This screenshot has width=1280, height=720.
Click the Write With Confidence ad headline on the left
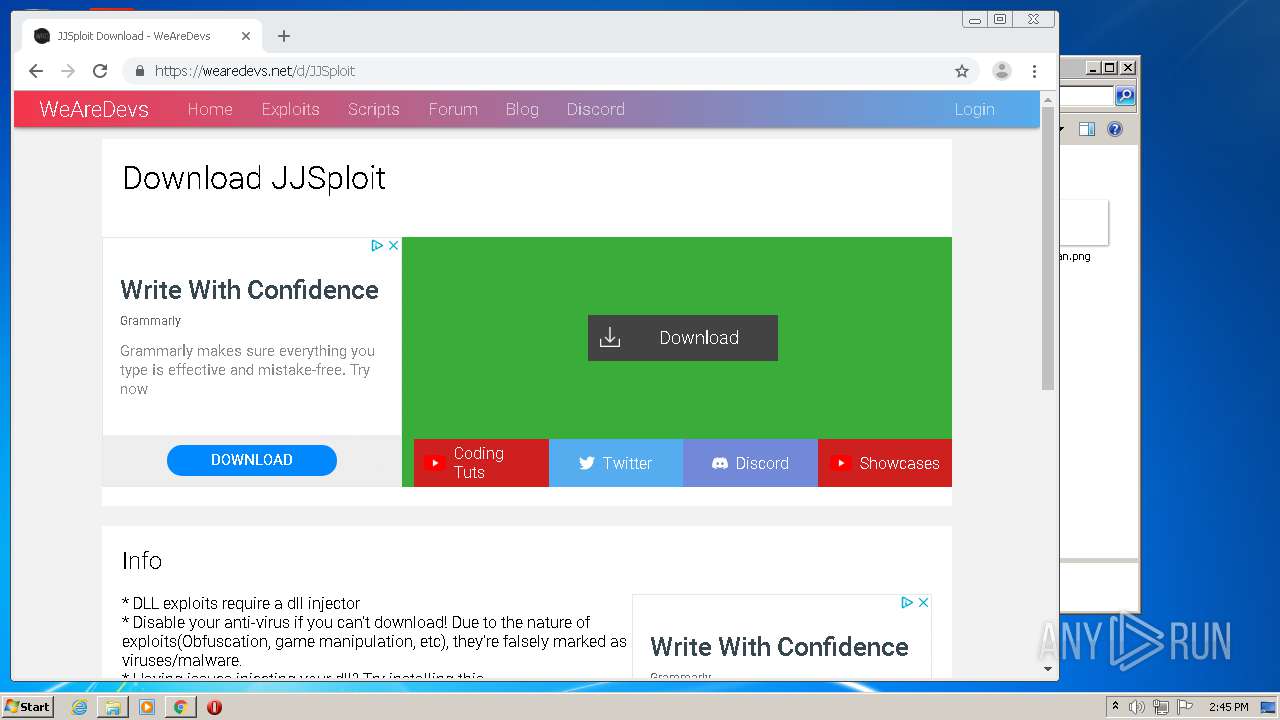(x=249, y=290)
